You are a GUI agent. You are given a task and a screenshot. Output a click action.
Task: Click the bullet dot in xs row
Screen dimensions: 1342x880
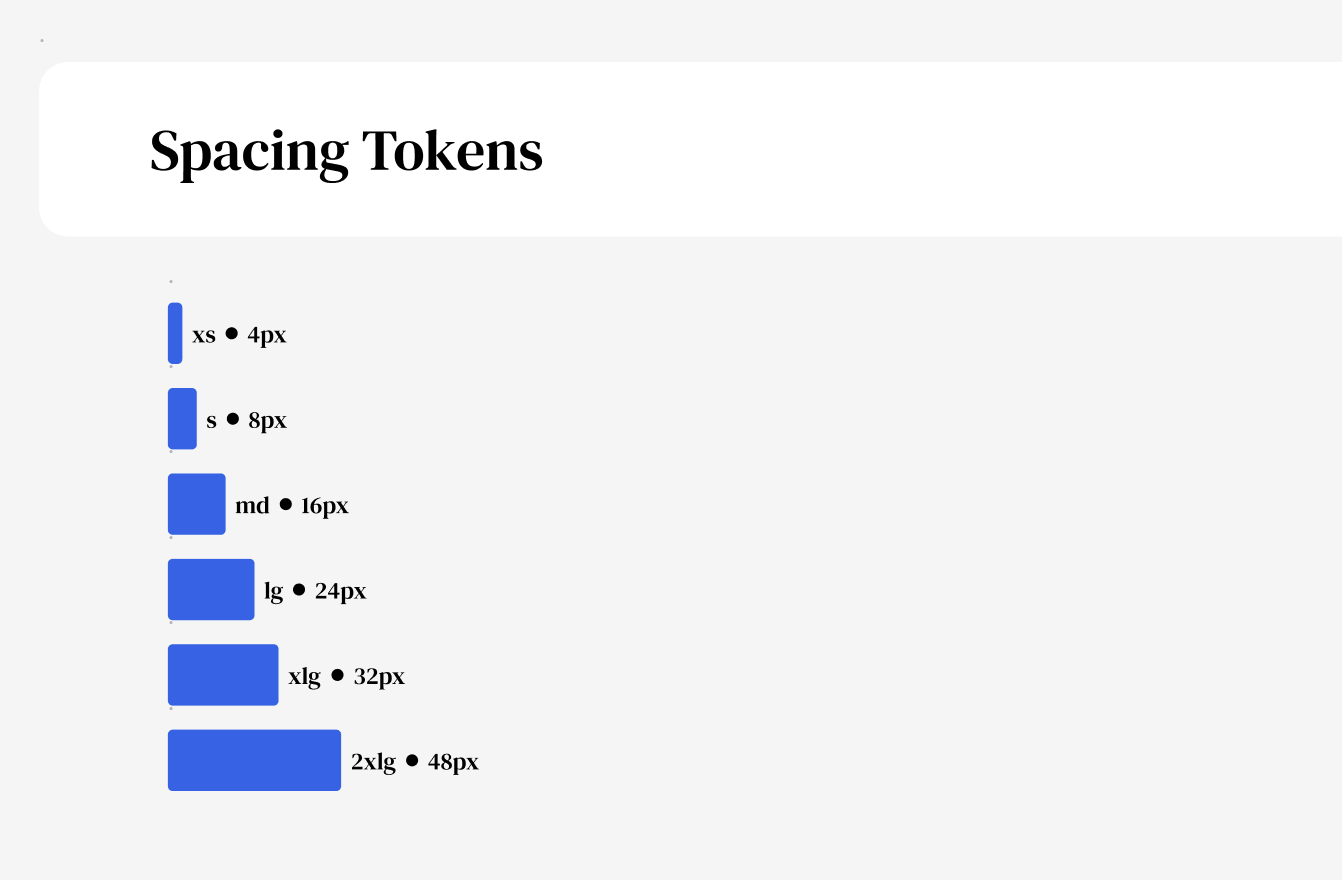232,334
